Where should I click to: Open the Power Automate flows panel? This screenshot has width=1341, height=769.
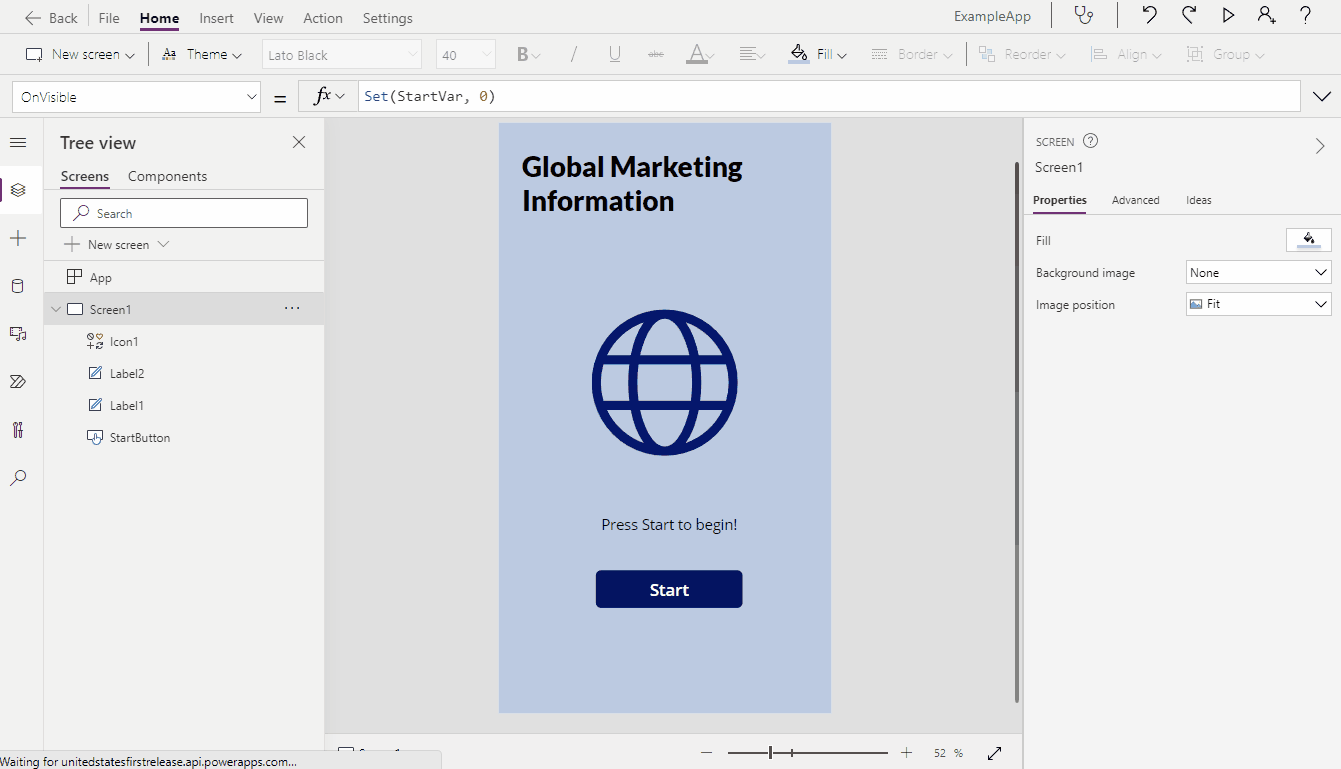point(18,381)
